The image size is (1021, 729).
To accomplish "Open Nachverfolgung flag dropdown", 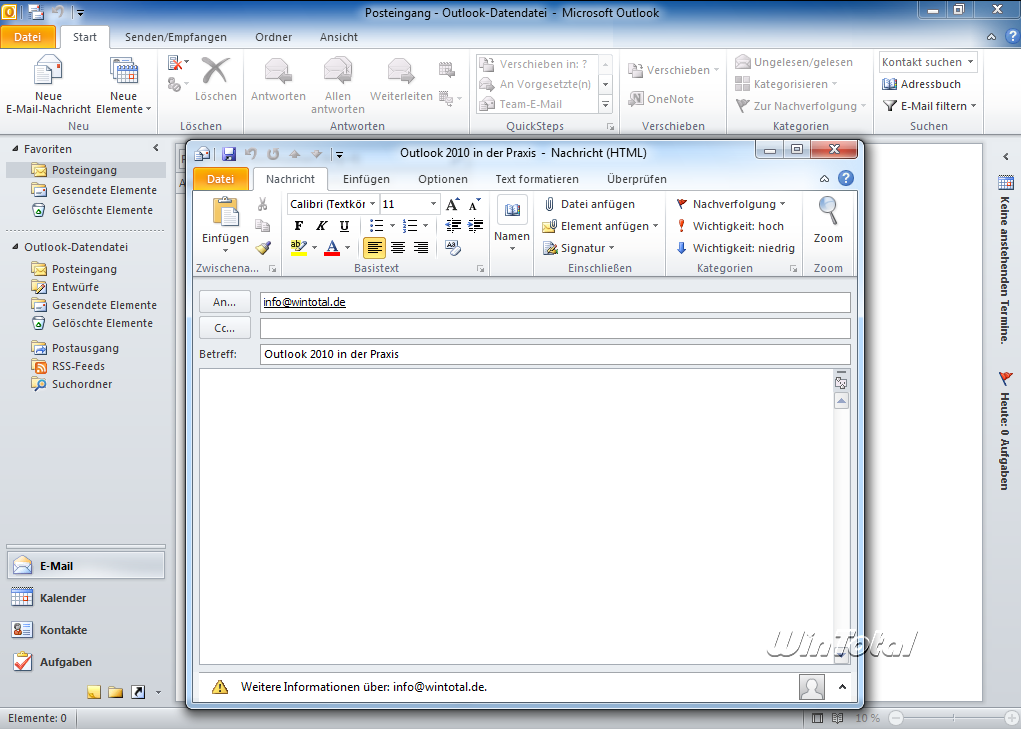I will coord(731,204).
